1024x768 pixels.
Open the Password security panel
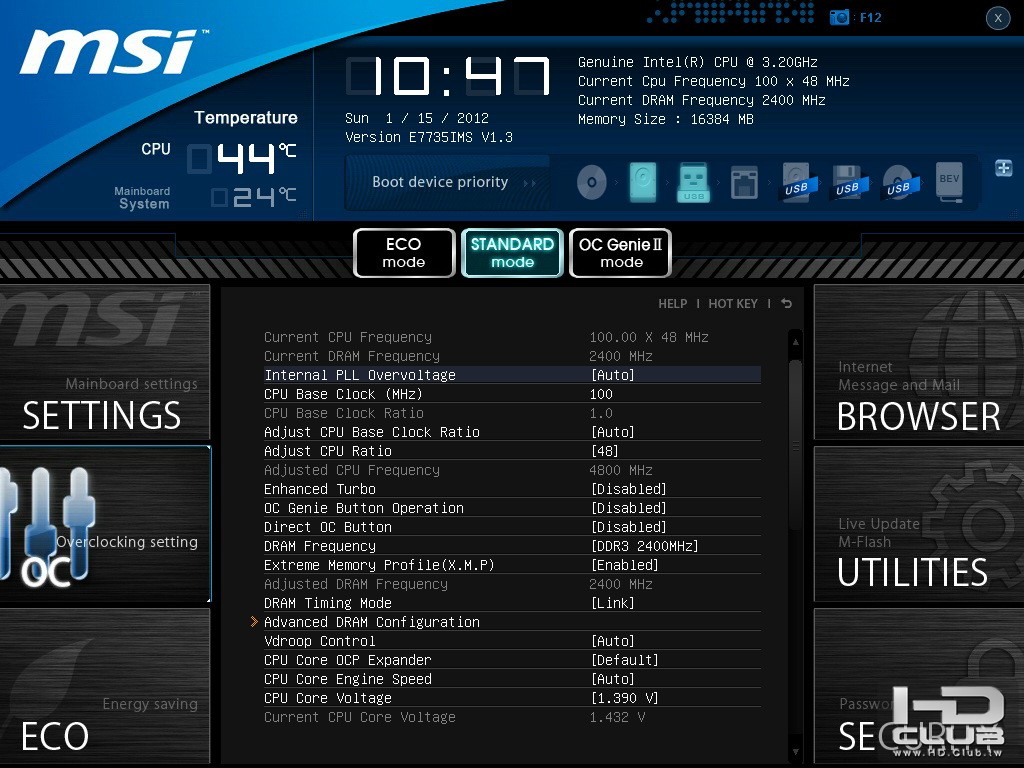point(919,685)
